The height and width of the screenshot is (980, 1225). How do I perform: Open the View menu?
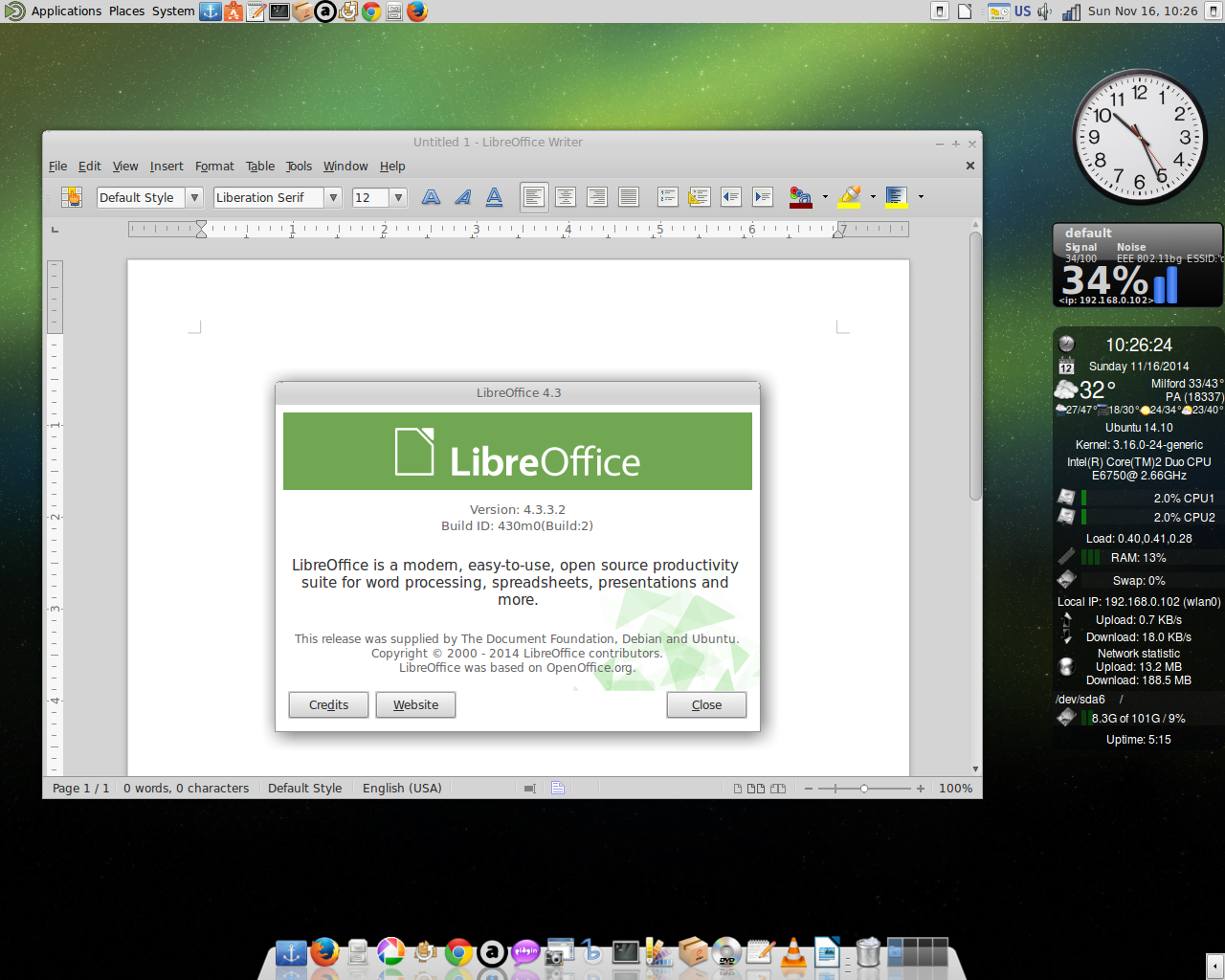[125, 167]
